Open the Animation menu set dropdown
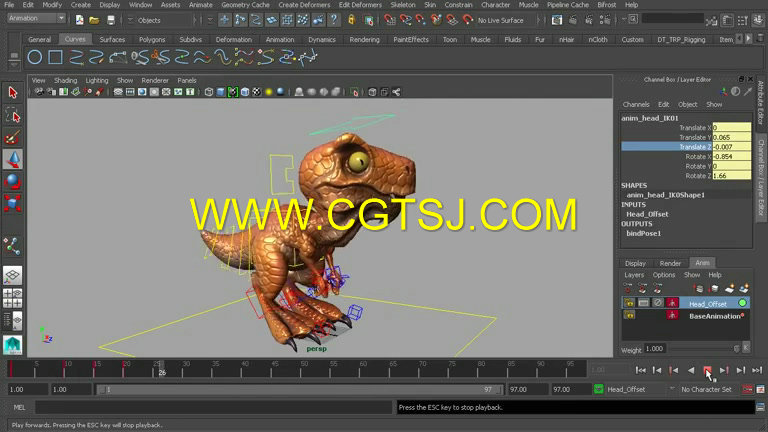Viewport: 768px width, 432px height. (36, 18)
